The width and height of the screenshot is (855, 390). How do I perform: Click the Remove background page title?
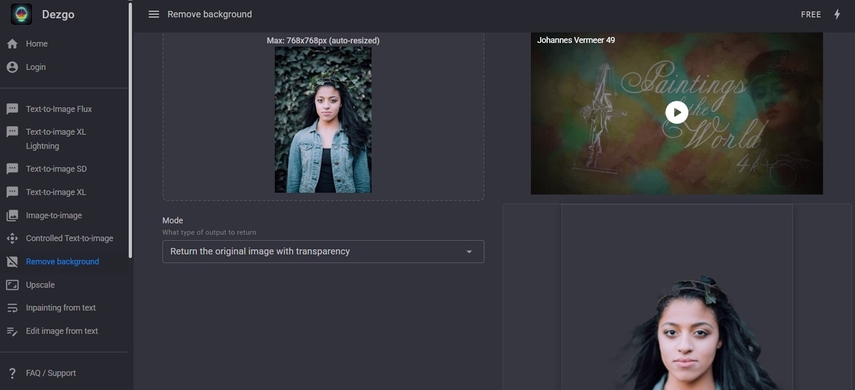(x=209, y=14)
